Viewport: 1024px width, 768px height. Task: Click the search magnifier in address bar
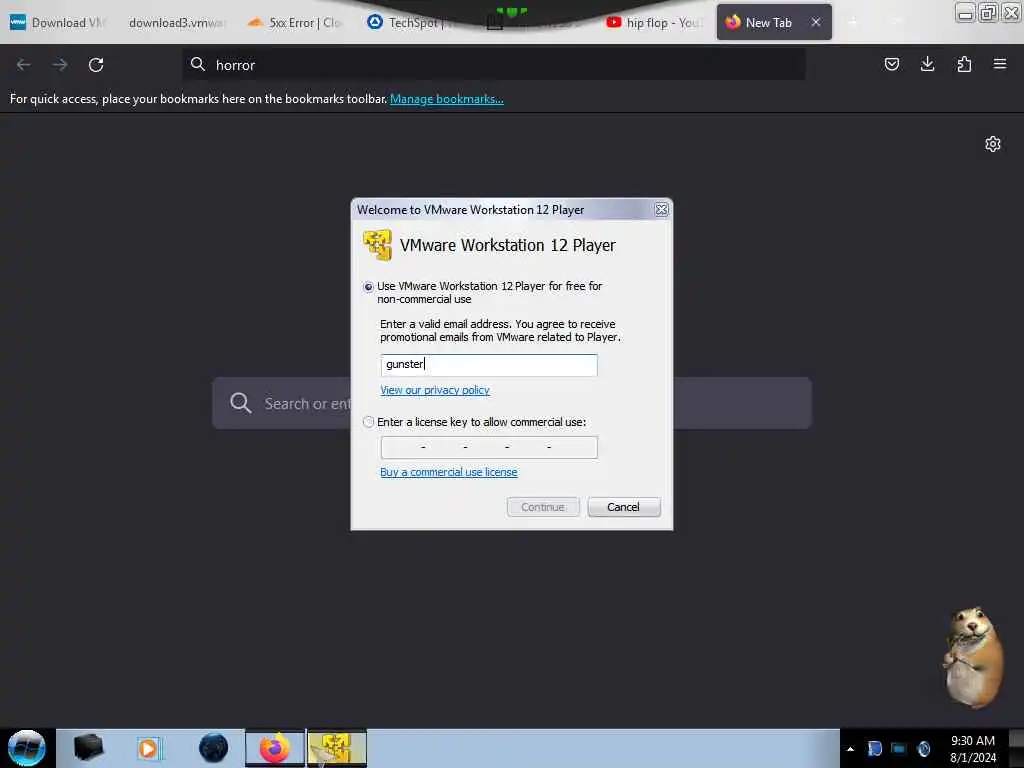coord(198,64)
